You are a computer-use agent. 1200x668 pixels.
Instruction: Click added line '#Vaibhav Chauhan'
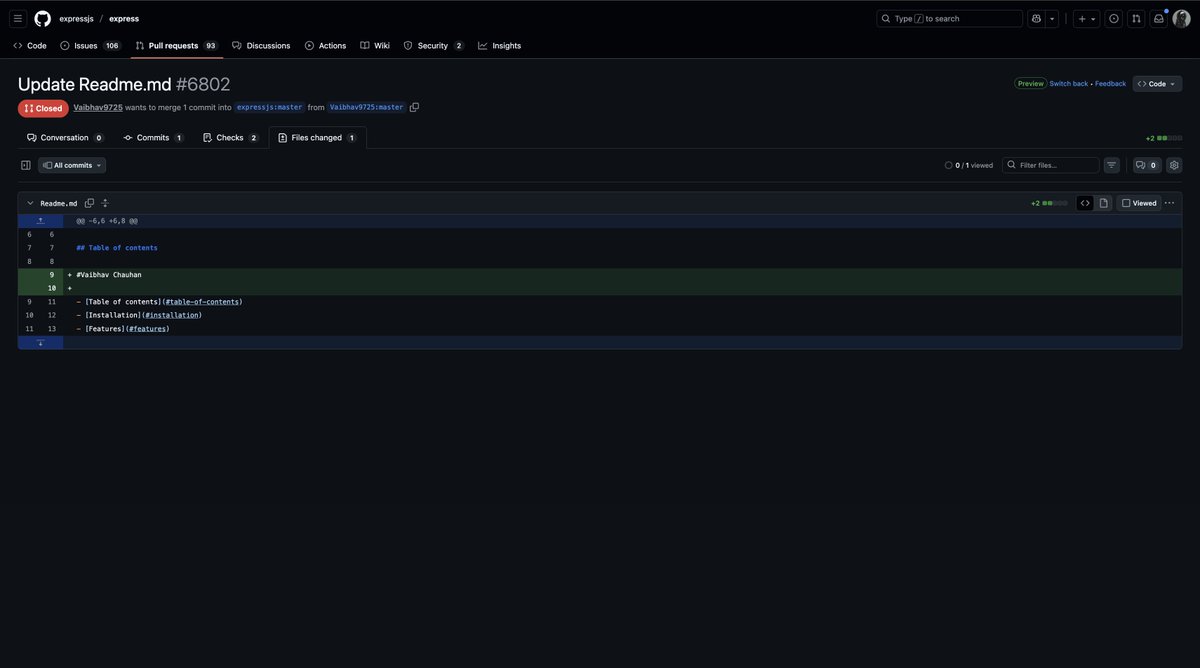click(109, 275)
